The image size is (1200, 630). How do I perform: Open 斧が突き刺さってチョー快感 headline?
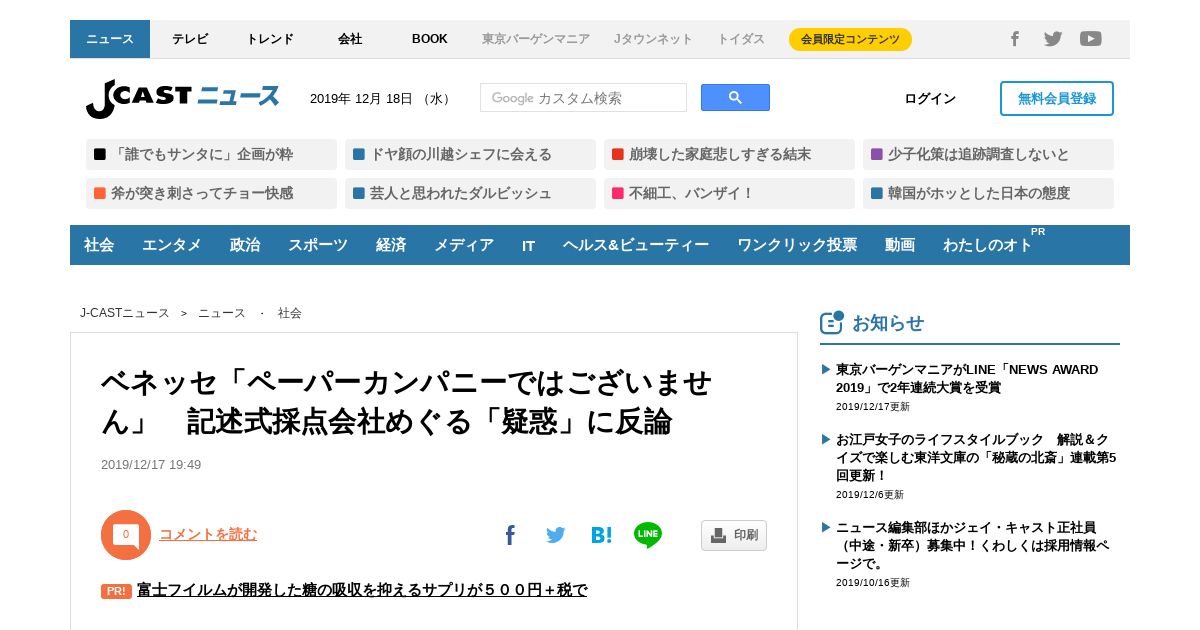(211, 193)
